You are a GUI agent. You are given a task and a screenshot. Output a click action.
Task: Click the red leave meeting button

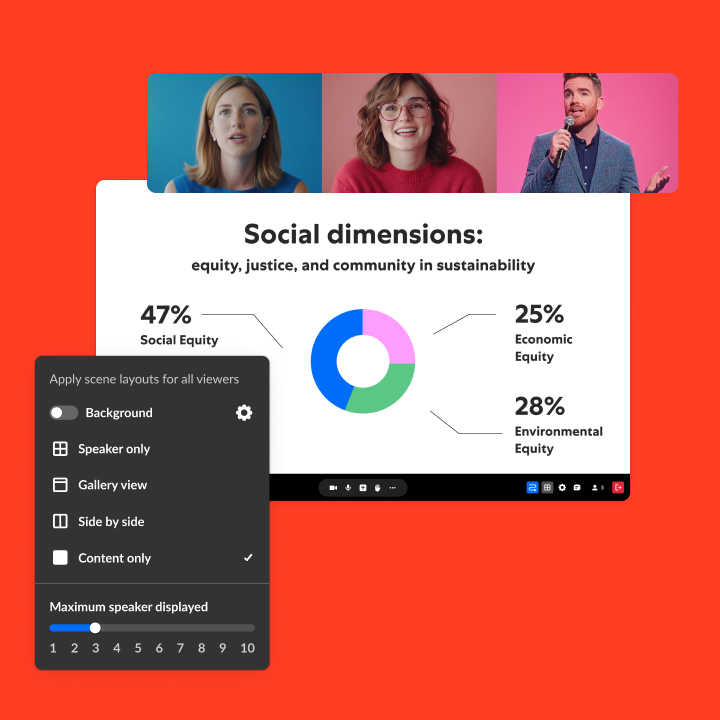618,488
